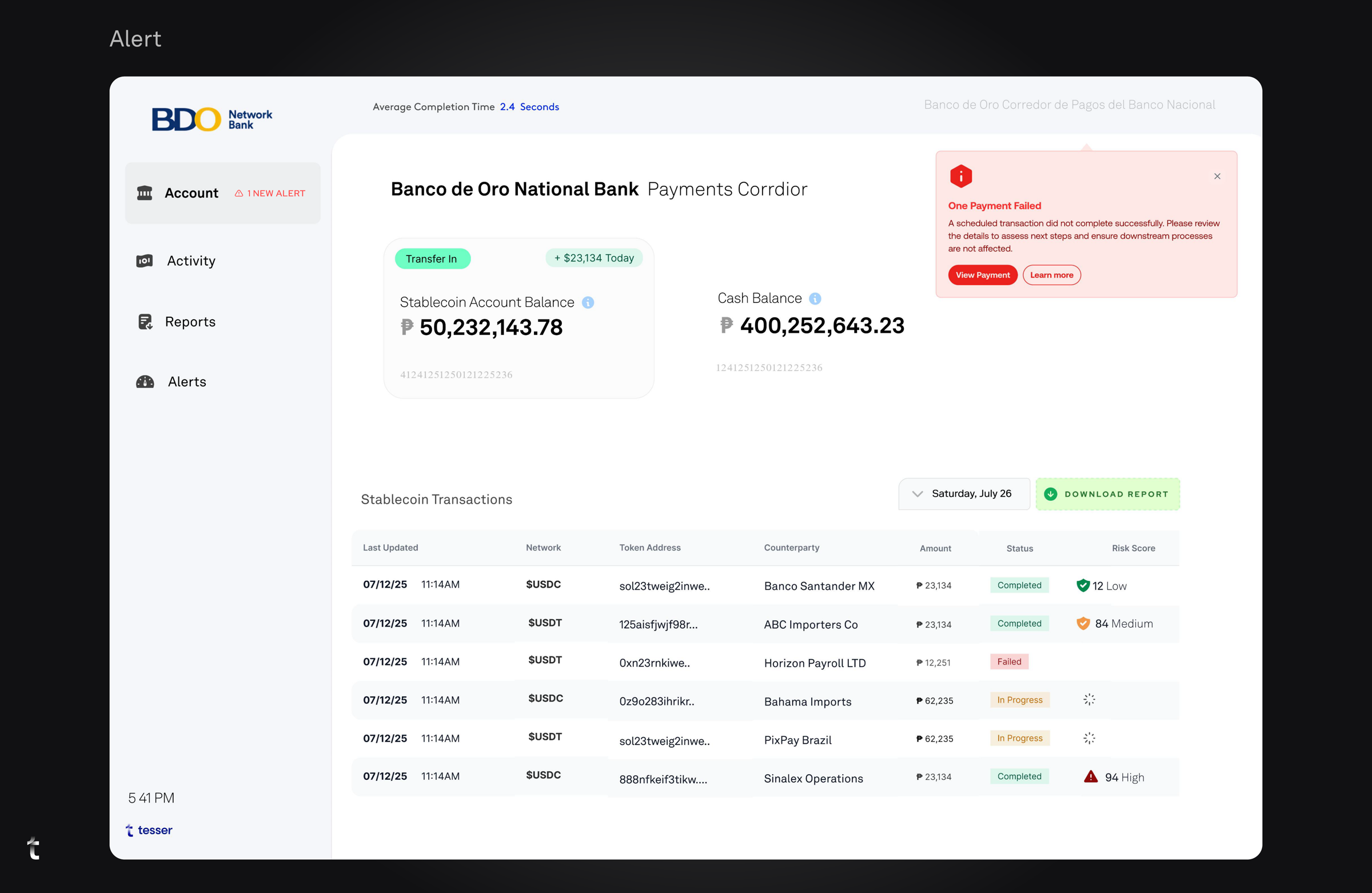This screenshot has width=1372, height=893.
Task: Click the + $23,134 Today badge
Action: (x=594, y=258)
